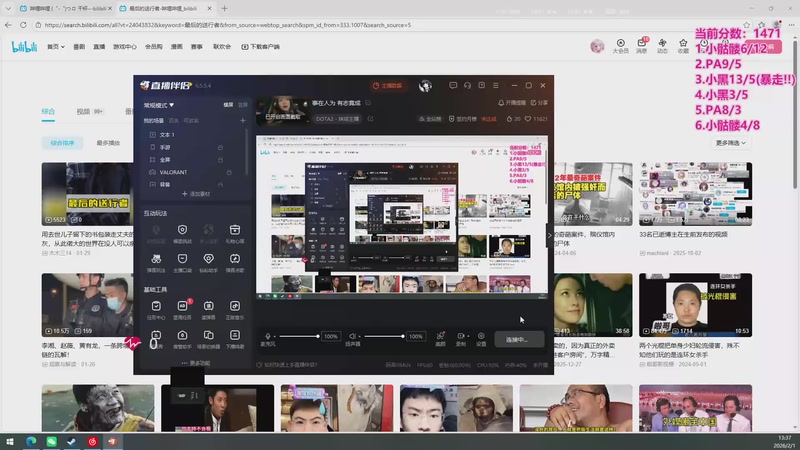Viewport: 800px width, 450px height.
Task: Open the browser tab list chevron
Action: (x=8, y=9)
